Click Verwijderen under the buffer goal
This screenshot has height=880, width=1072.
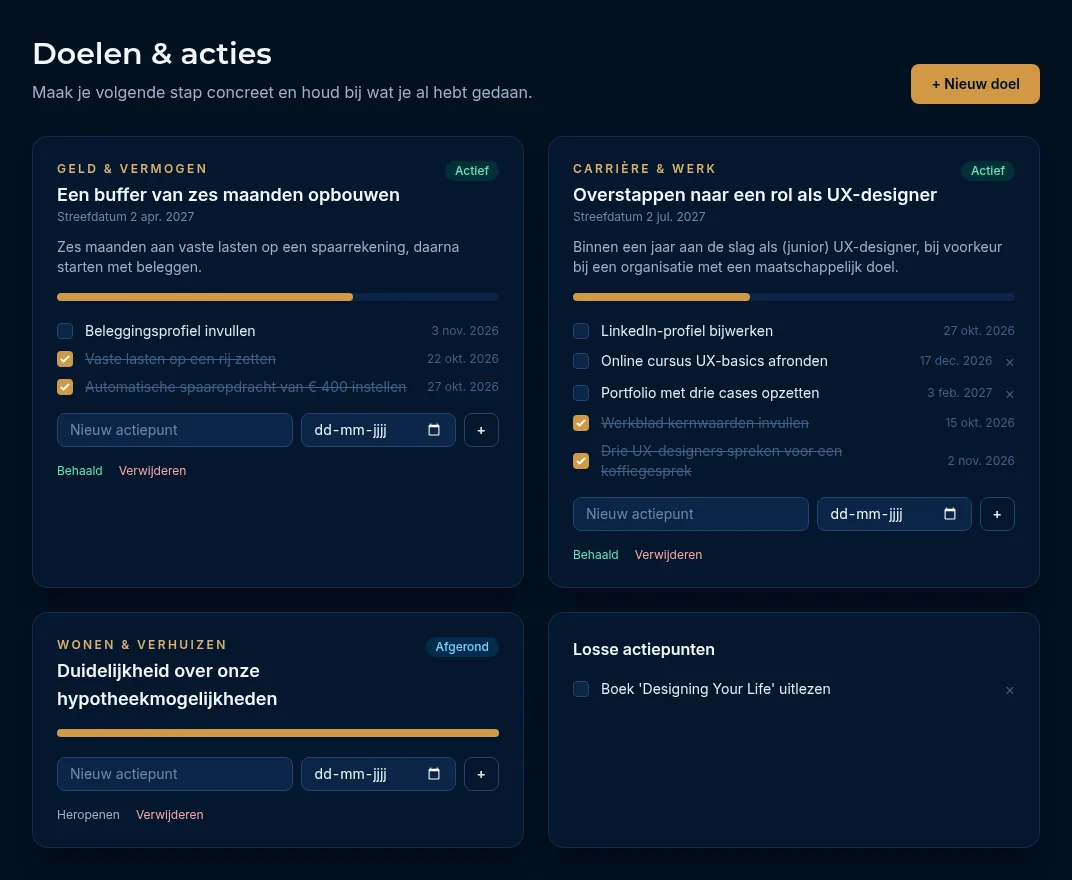152,470
